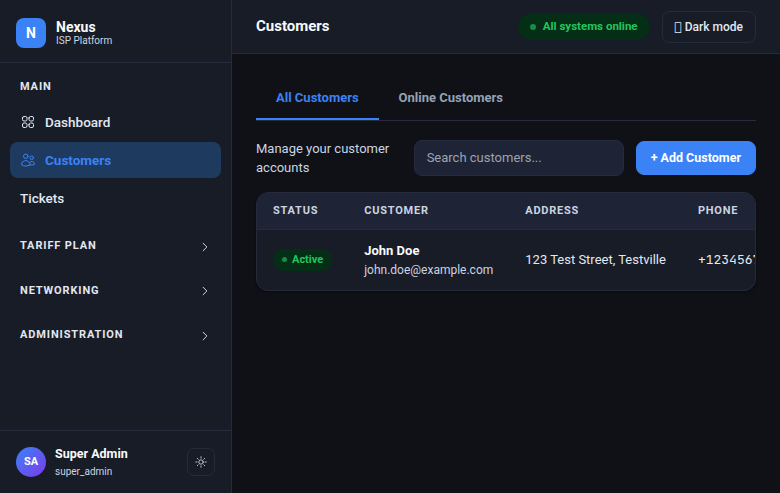The height and width of the screenshot is (493, 780).
Task: Focus the Search customers field
Action: (518, 158)
